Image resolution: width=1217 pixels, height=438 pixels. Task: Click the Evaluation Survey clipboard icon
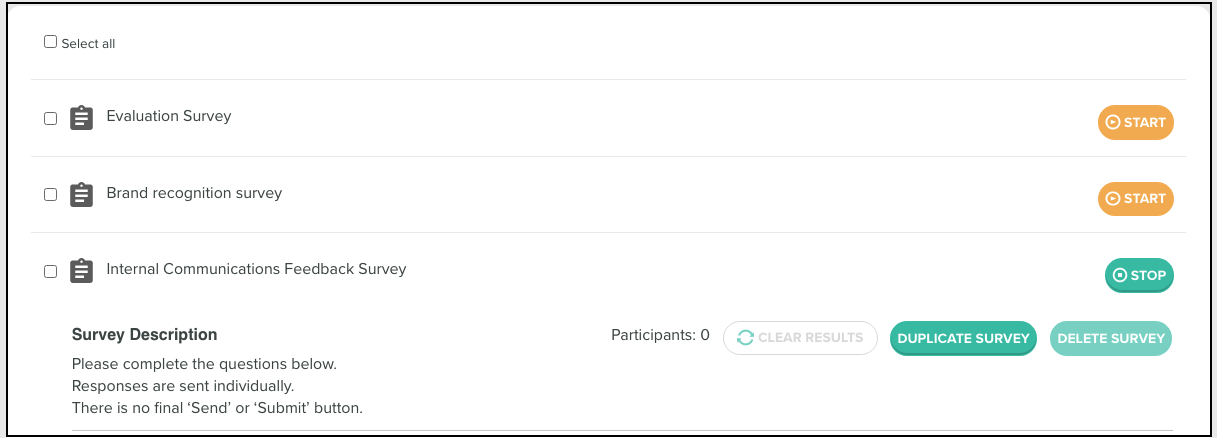click(81, 118)
